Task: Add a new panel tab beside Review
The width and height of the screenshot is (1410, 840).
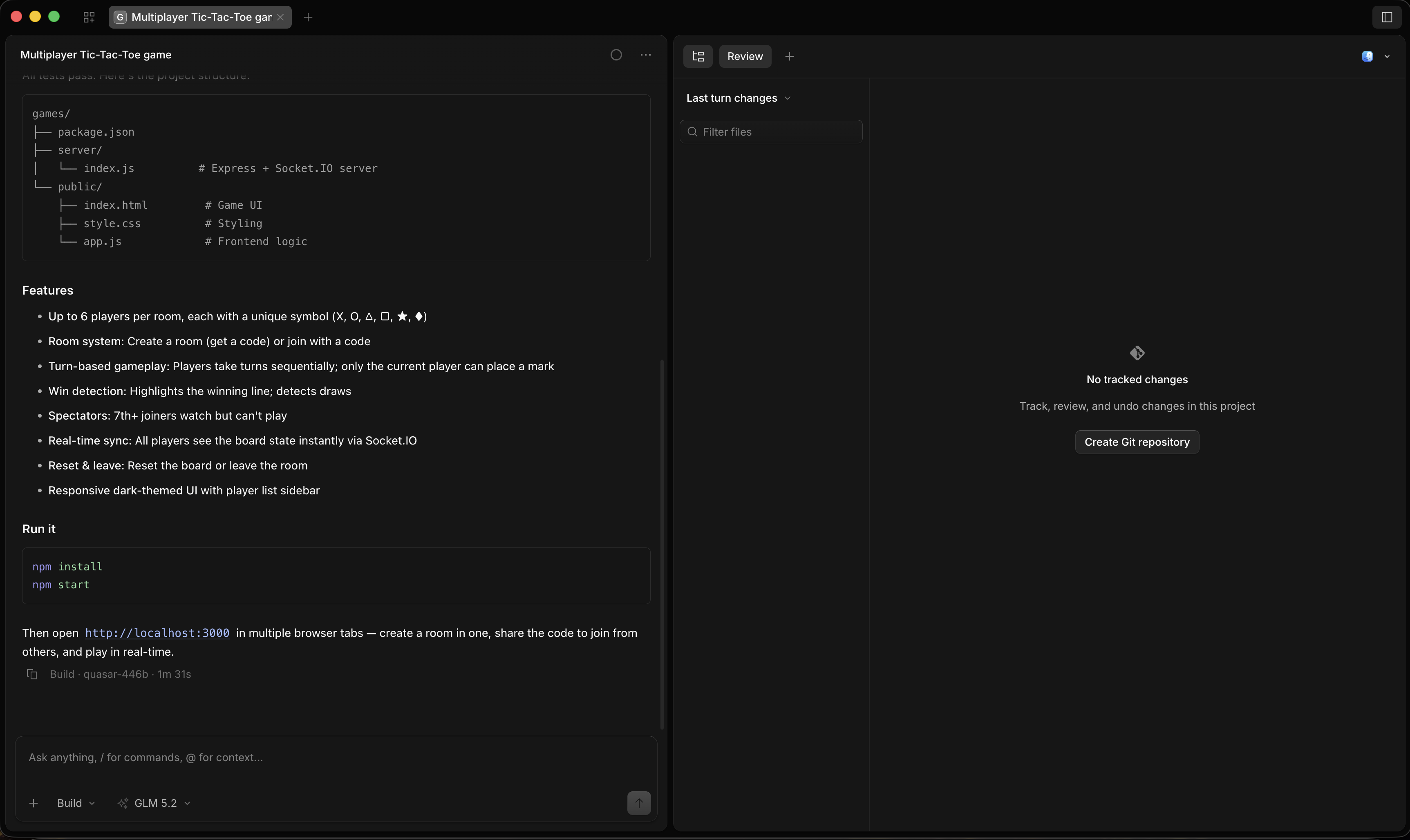Action: (x=790, y=56)
